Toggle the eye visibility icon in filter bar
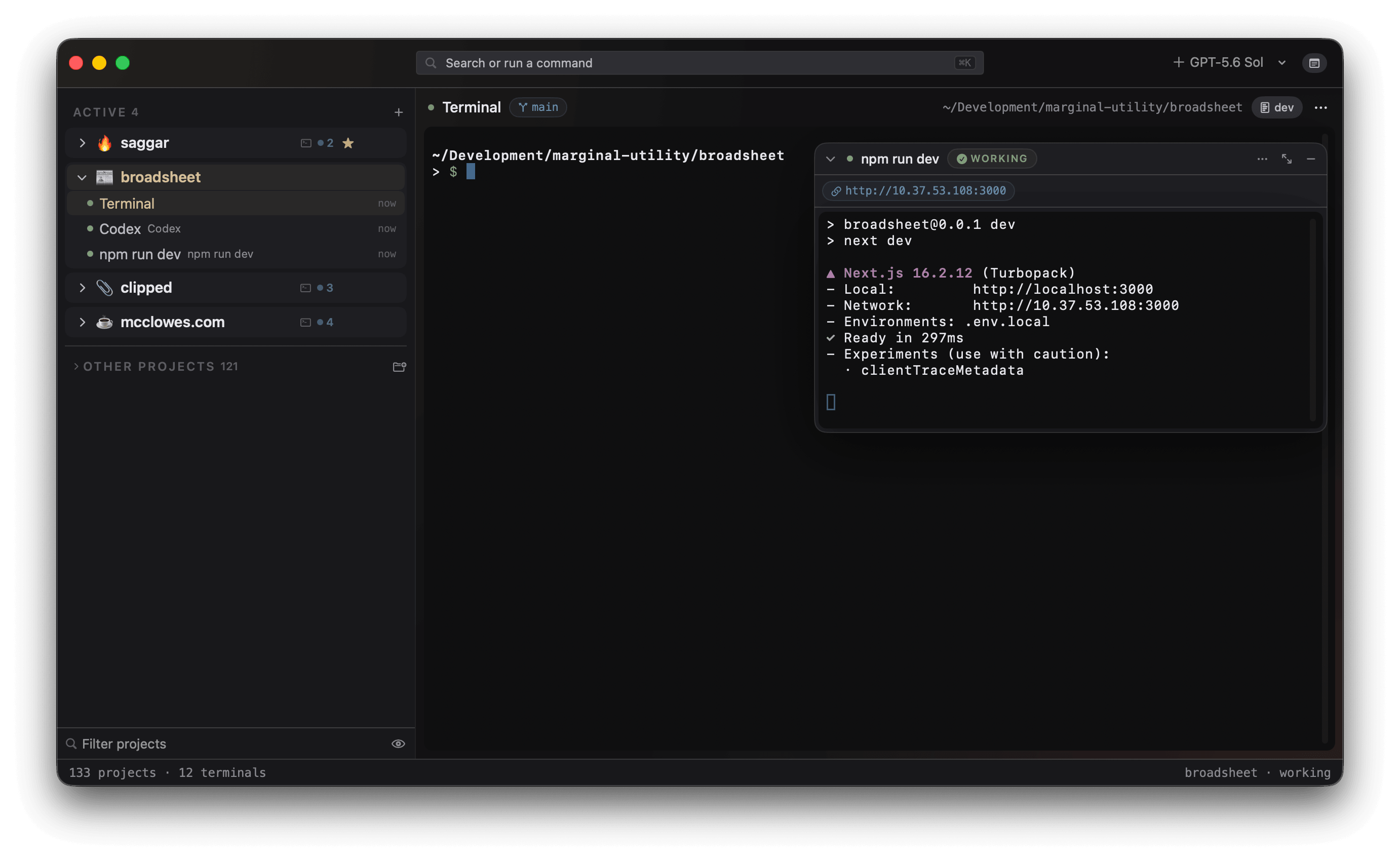Image resolution: width=1400 pixels, height=861 pixels. click(398, 743)
